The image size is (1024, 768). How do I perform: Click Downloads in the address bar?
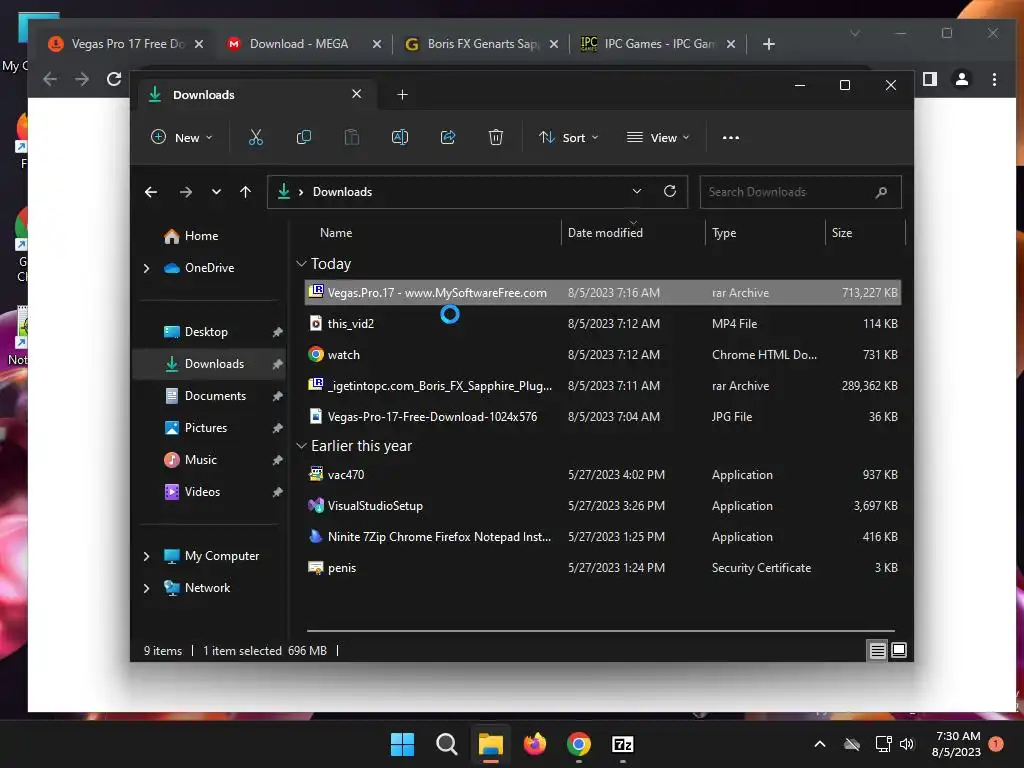pyautogui.click(x=342, y=192)
